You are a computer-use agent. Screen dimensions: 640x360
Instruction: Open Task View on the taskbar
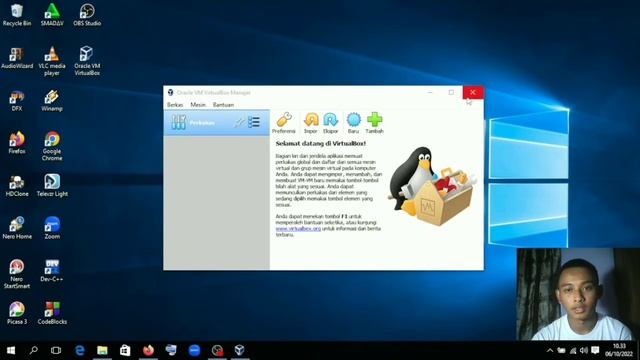click(56, 350)
